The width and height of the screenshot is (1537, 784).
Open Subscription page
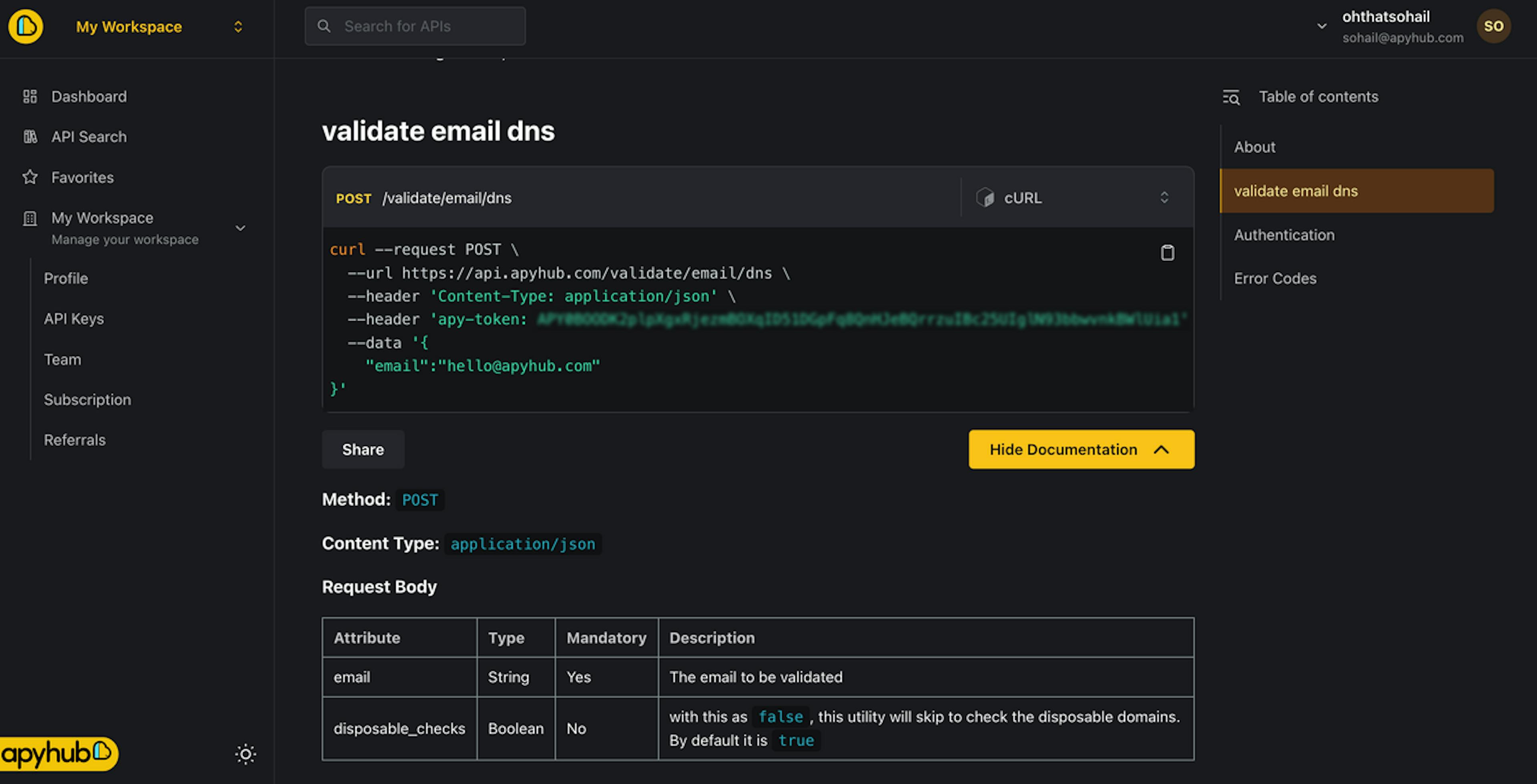87,400
